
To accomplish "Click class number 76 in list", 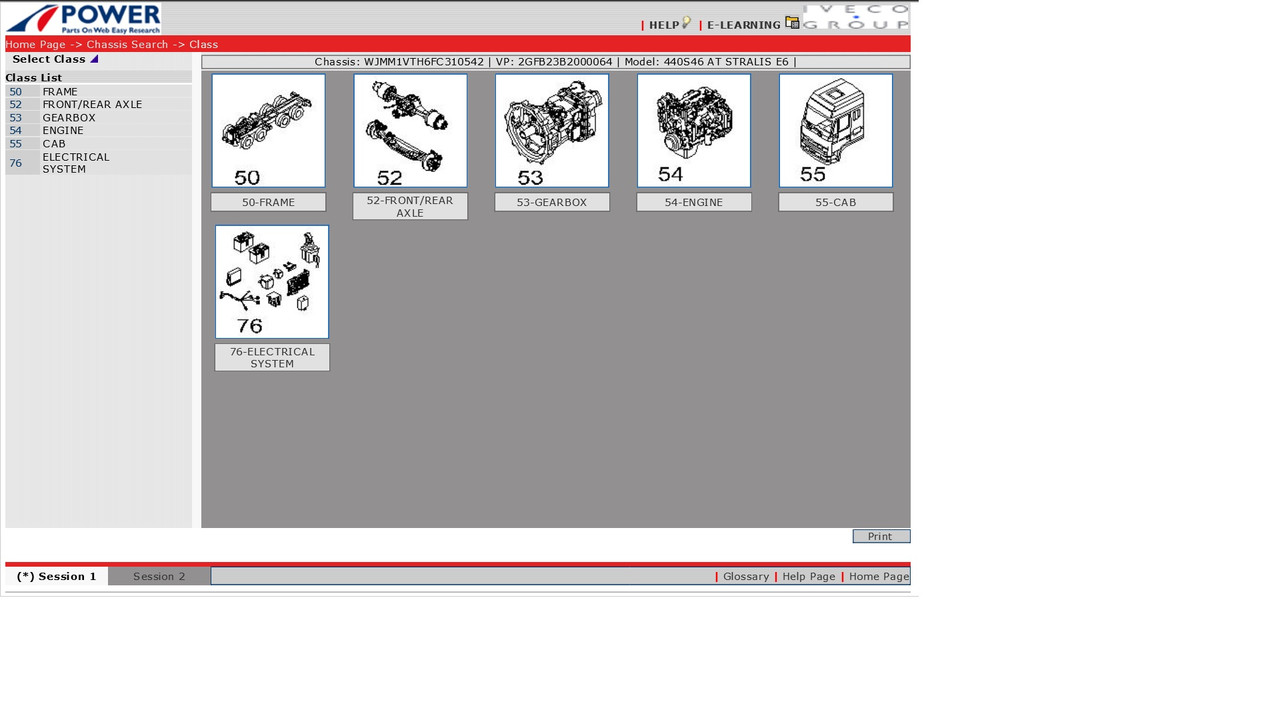I will [15, 163].
